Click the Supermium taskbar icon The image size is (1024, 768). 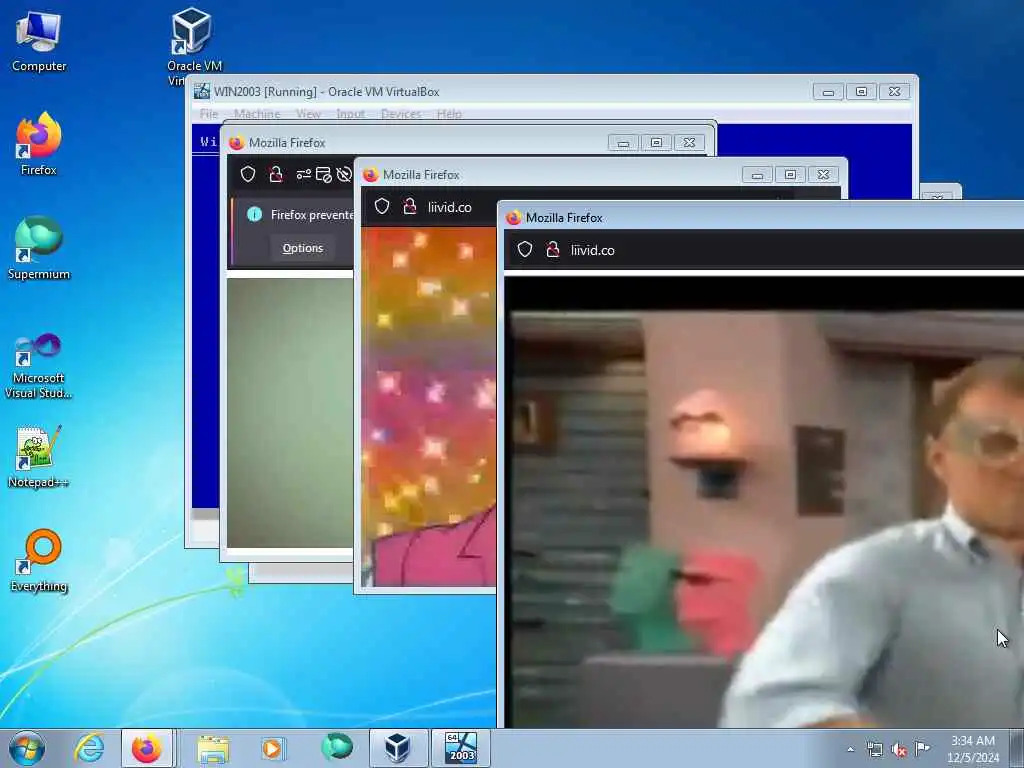pos(337,747)
